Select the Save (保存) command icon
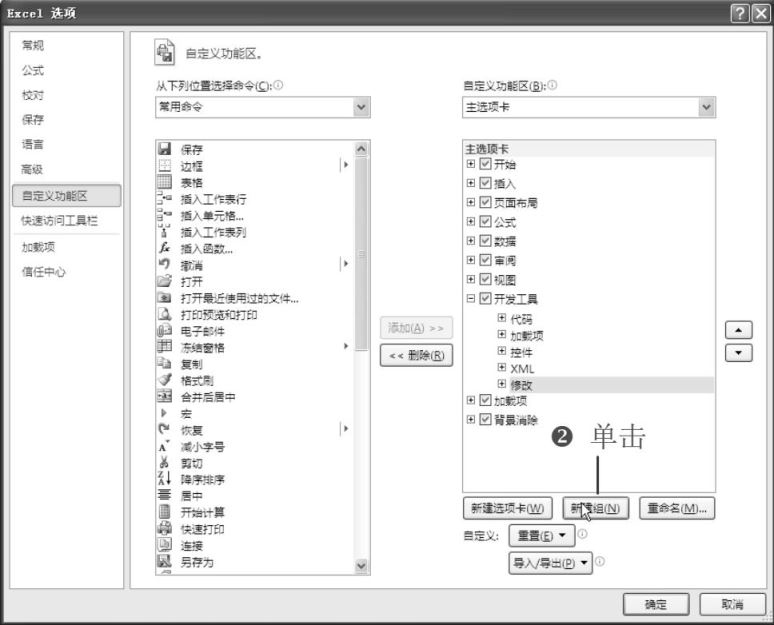This screenshot has height=625, width=774. 164,149
